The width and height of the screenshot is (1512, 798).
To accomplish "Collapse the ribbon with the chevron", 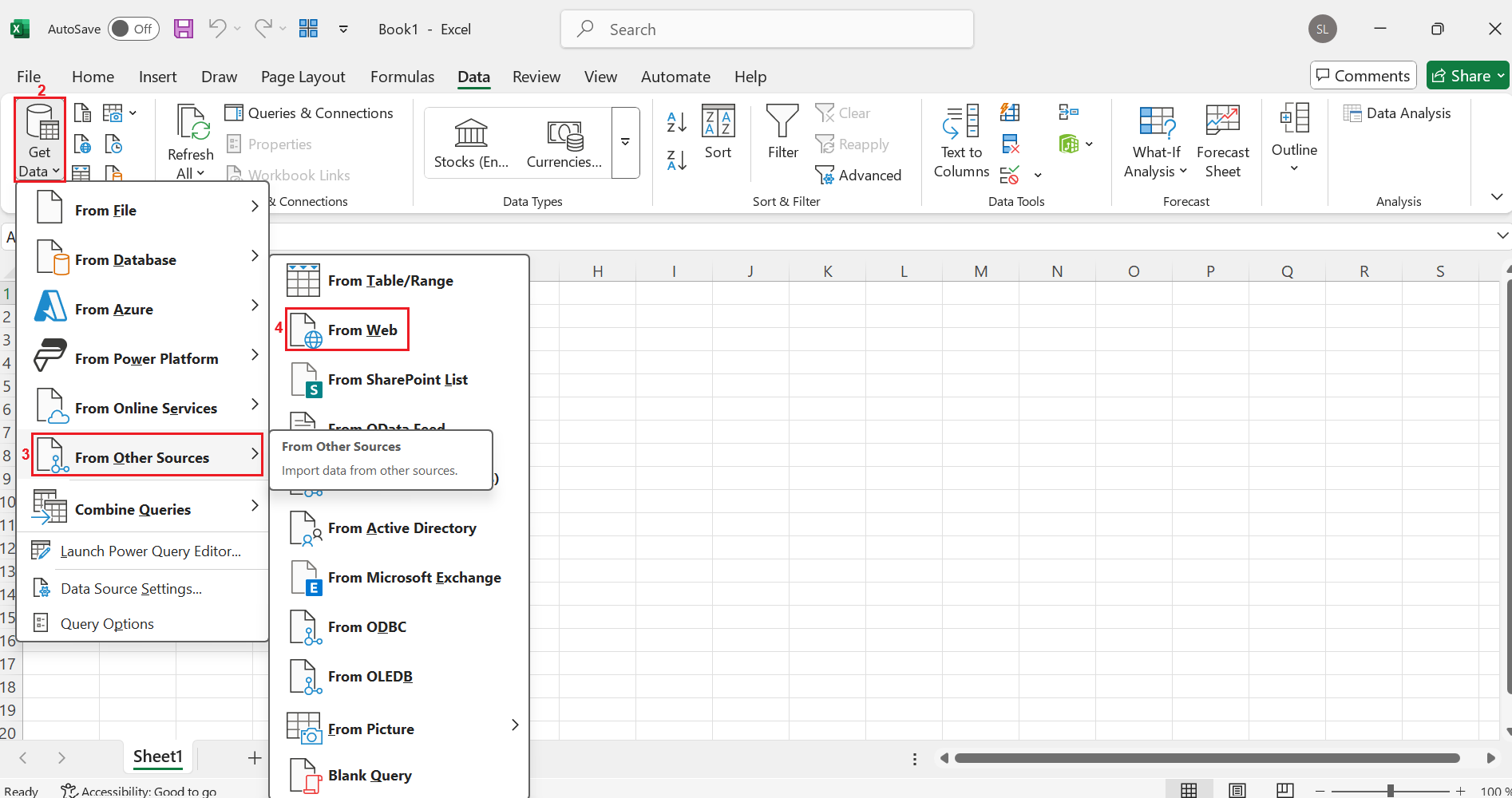I will (1497, 196).
